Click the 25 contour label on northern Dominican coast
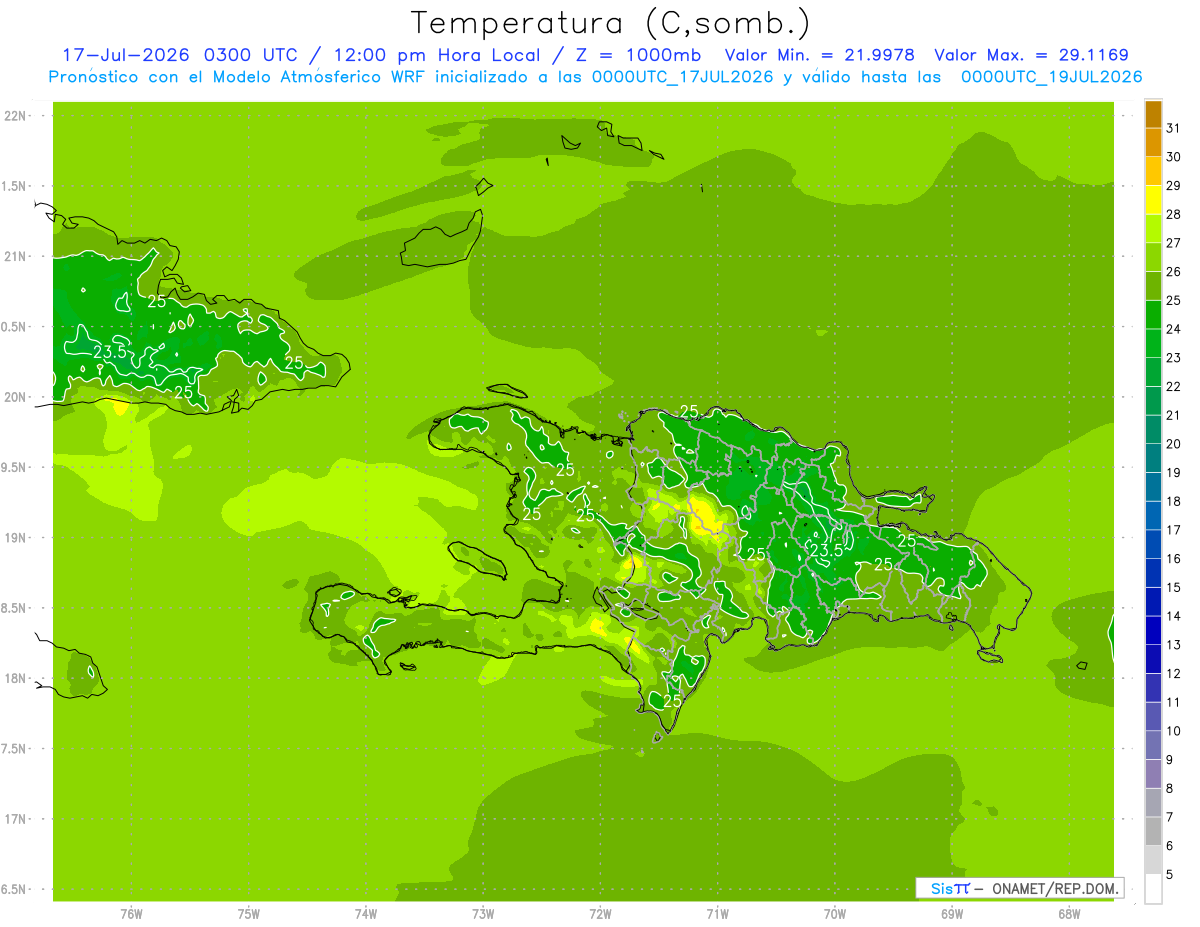Viewport: 1200px width, 927px height. pyautogui.click(x=689, y=411)
